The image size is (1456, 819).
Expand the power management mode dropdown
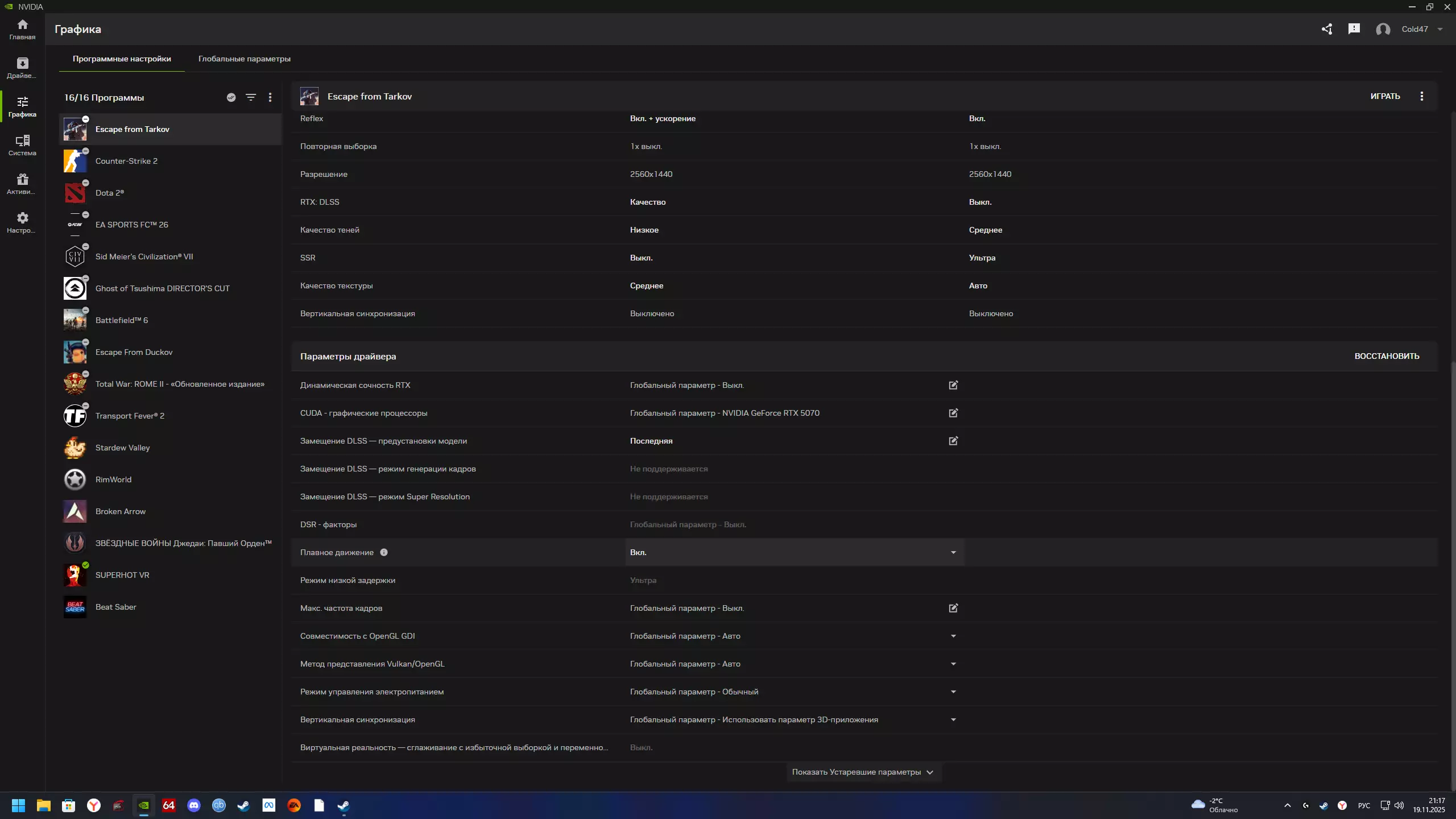(953, 692)
